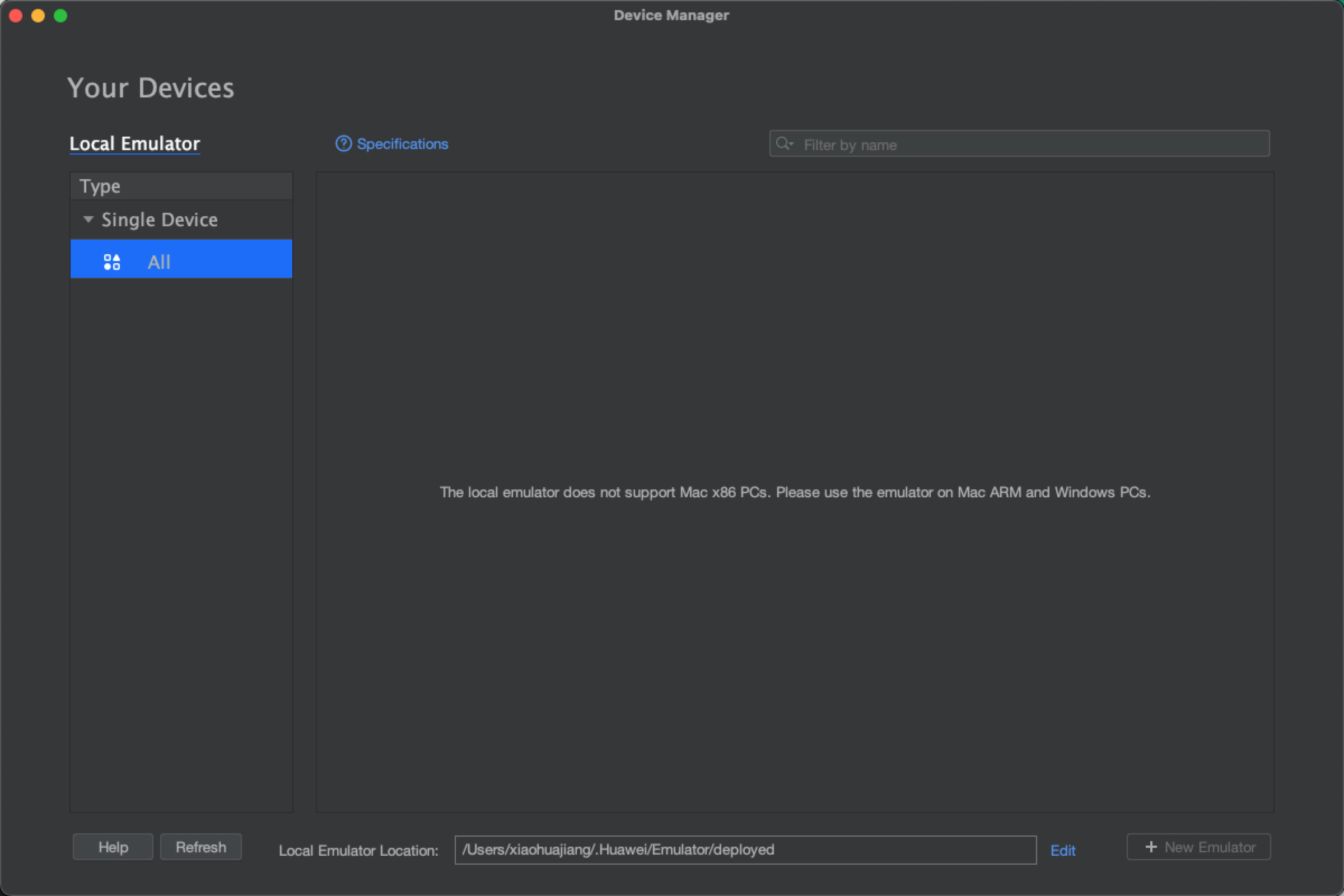Close the Device Manager window
Image resolution: width=1344 pixels, height=896 pixels.
tap(16, 16)
